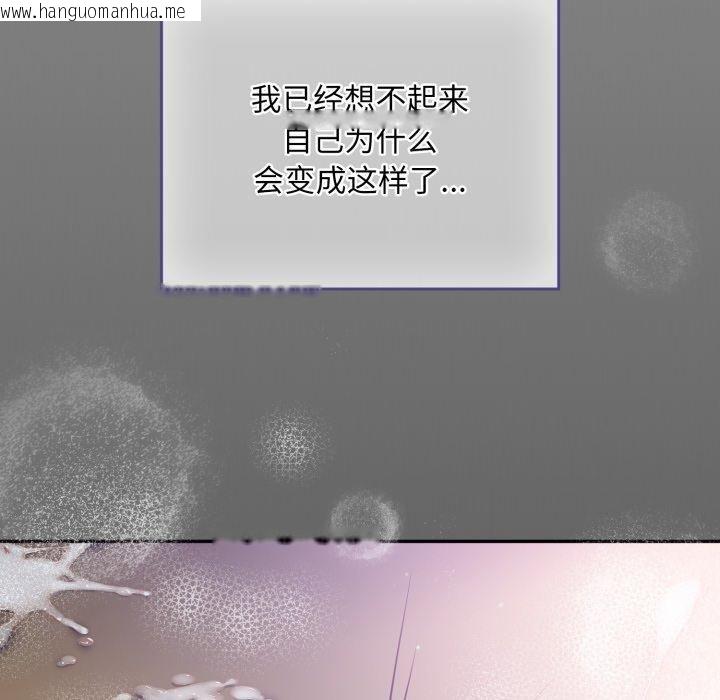Click the middle caption line 自己为什么
The width and height of the screenshot is (720, 700).
pyautogui.click(x=359, y=141)
